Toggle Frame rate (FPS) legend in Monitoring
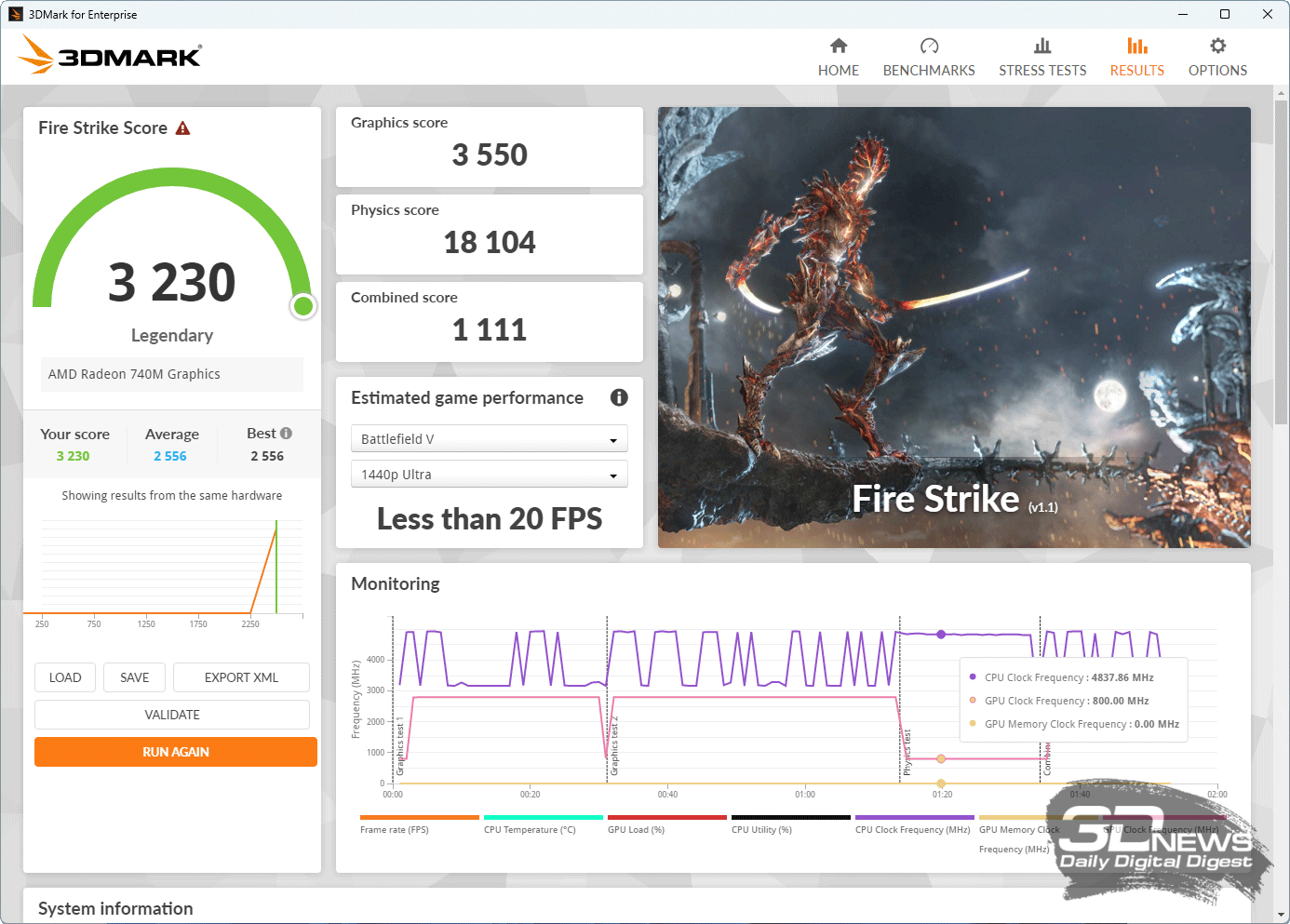 (395, 829)
